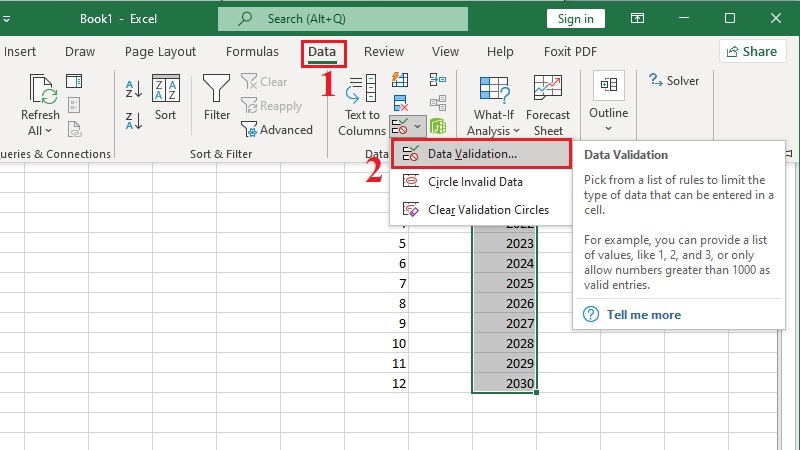Open the Help tab
Viewport: 800px width, 450px height.
click(x=500, y=52)
